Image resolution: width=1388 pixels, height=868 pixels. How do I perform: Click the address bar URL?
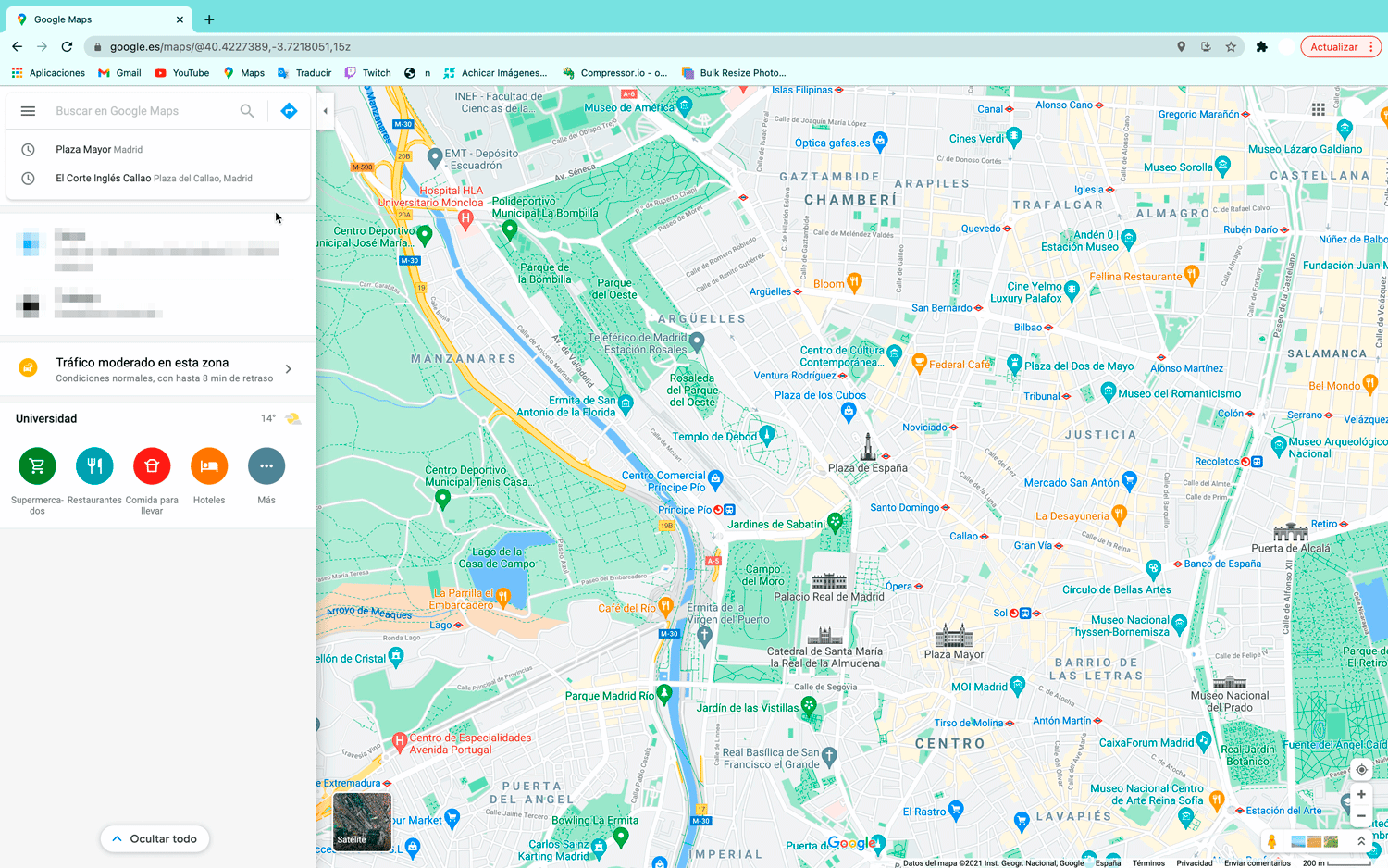click(x=230, y=46)
